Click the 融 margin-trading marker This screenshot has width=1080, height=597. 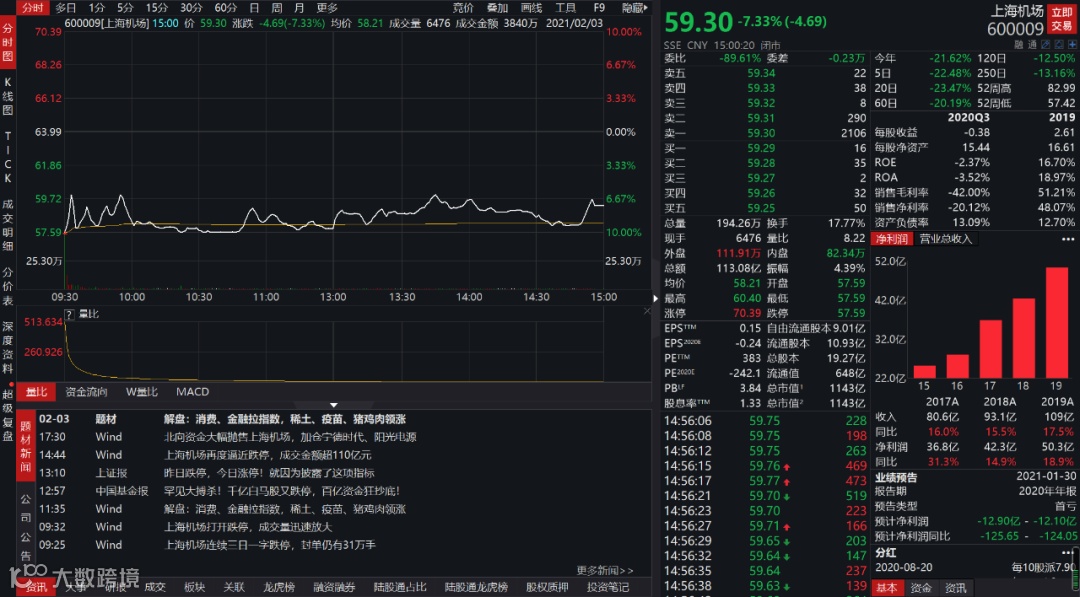click(1019, 44)
